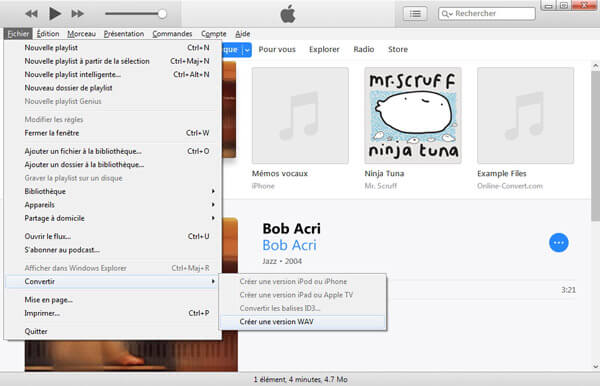Click the vertical scrollbar thumb
The width and height of the screenshot is (600, 386).
click(x=595, y=146)
